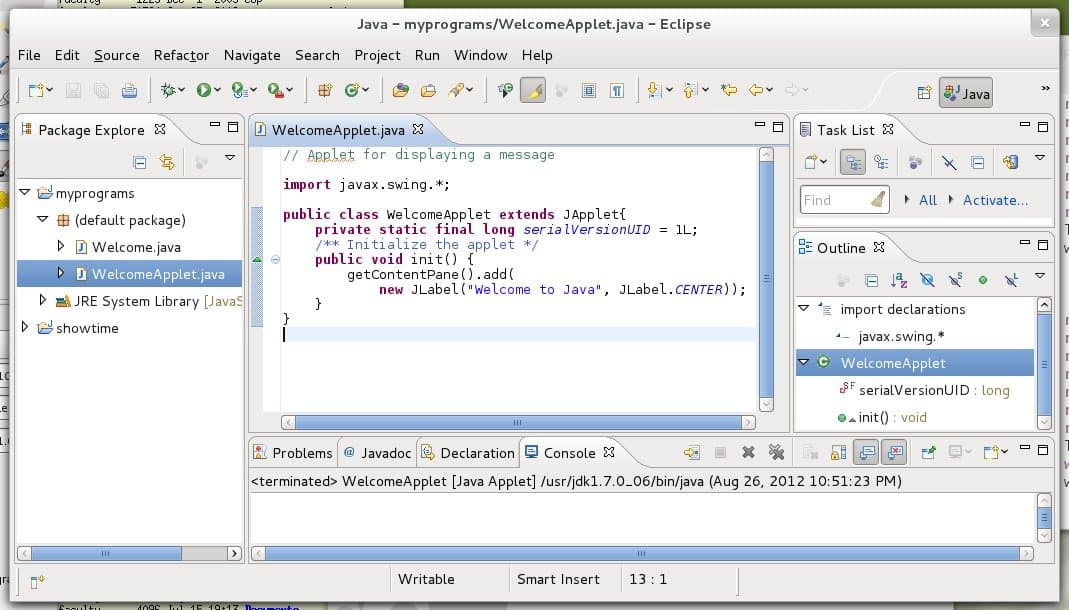Collapse All in Package Explorer toolbar
This screenshot has height=610, width=1069.
[140, 162]
